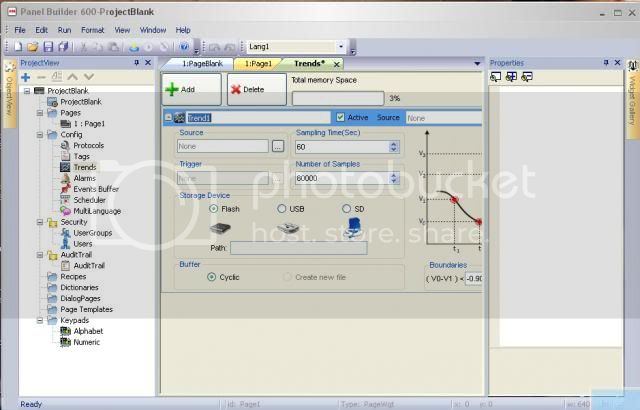Click the Total memory Space progress bar
Screen dimensions: 640x410
pos(338,98)
